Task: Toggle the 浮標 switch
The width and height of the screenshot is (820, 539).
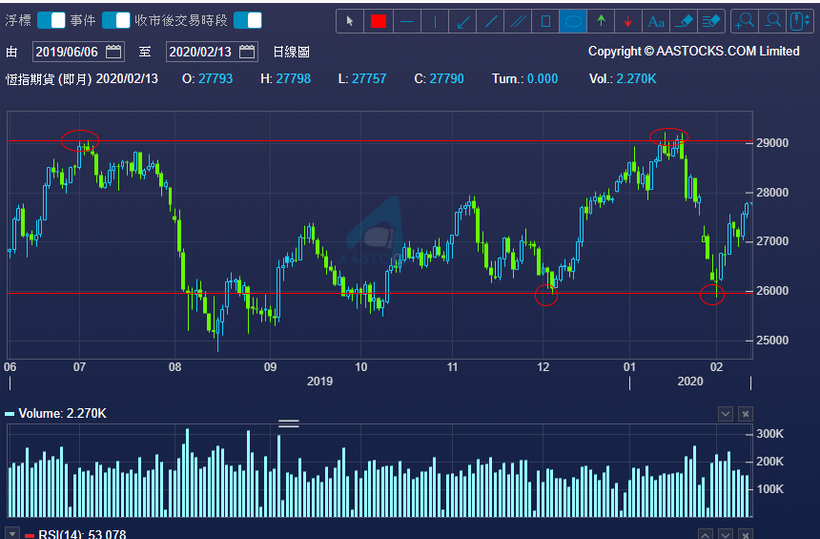Action: pyautogui.click(x=51, y=20)
